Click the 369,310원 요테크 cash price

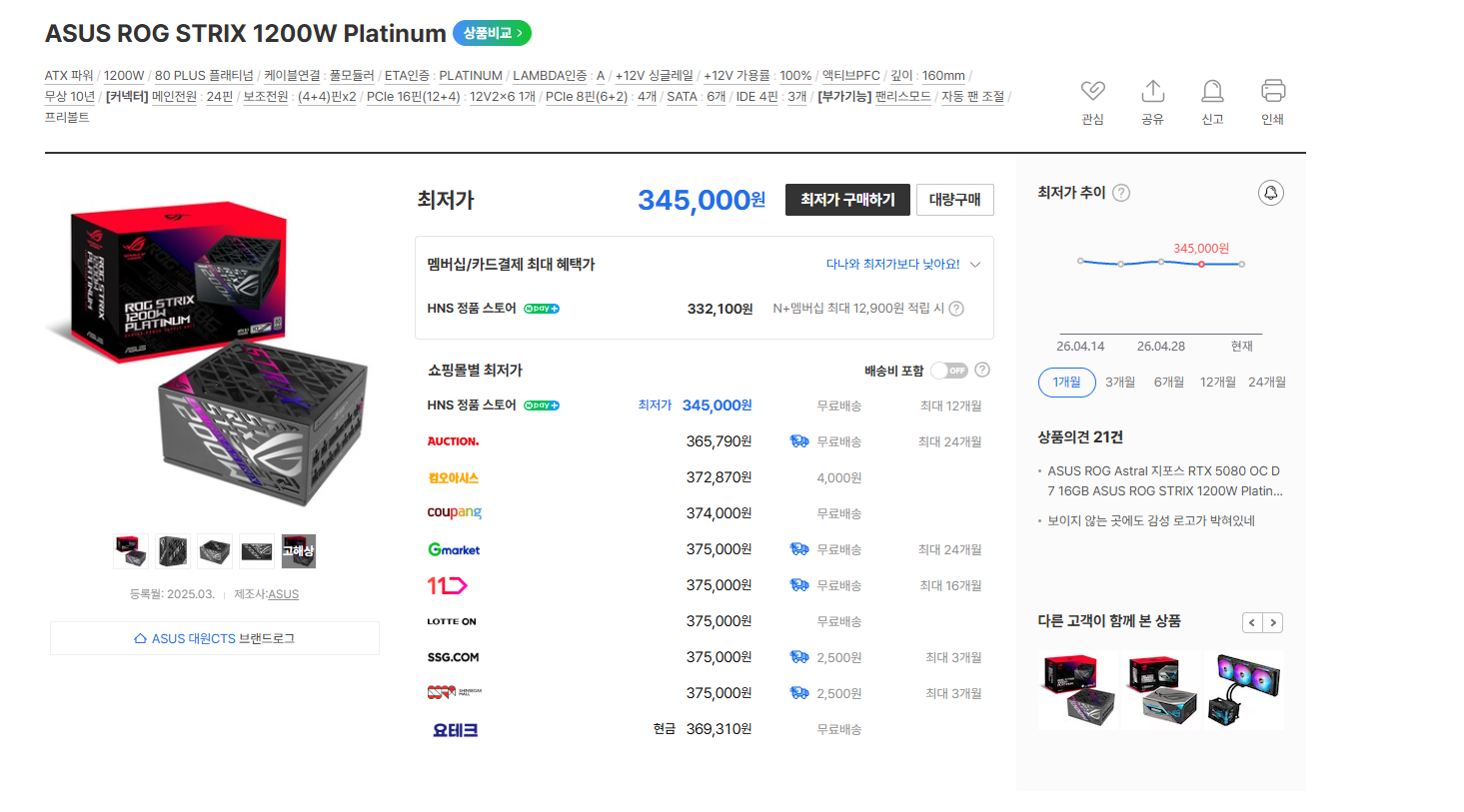[x=720, y=729]
